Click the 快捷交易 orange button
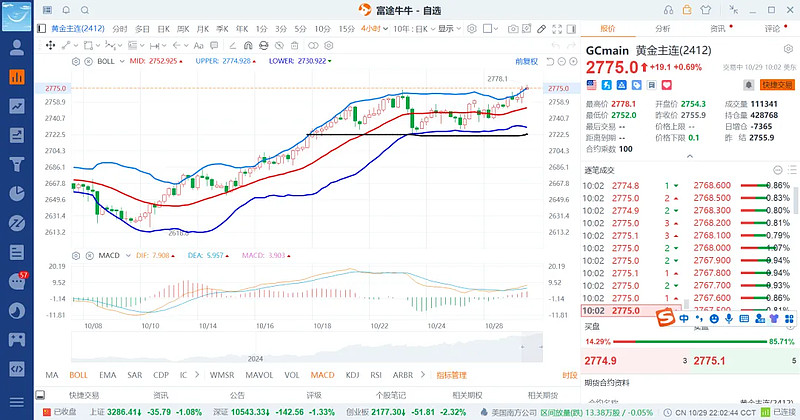Viewport: 800px width, 420px height. 777,86
